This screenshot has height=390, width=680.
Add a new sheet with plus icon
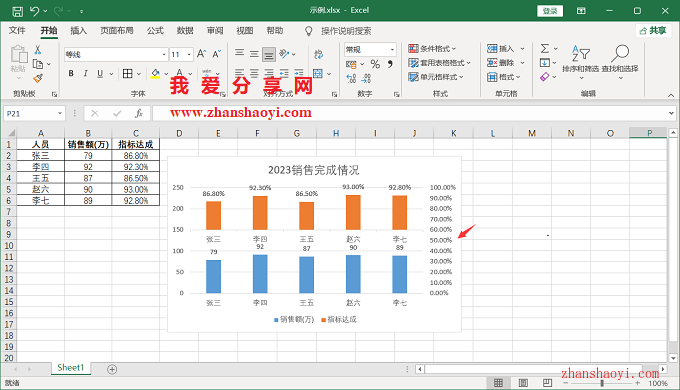click(112, 369)
